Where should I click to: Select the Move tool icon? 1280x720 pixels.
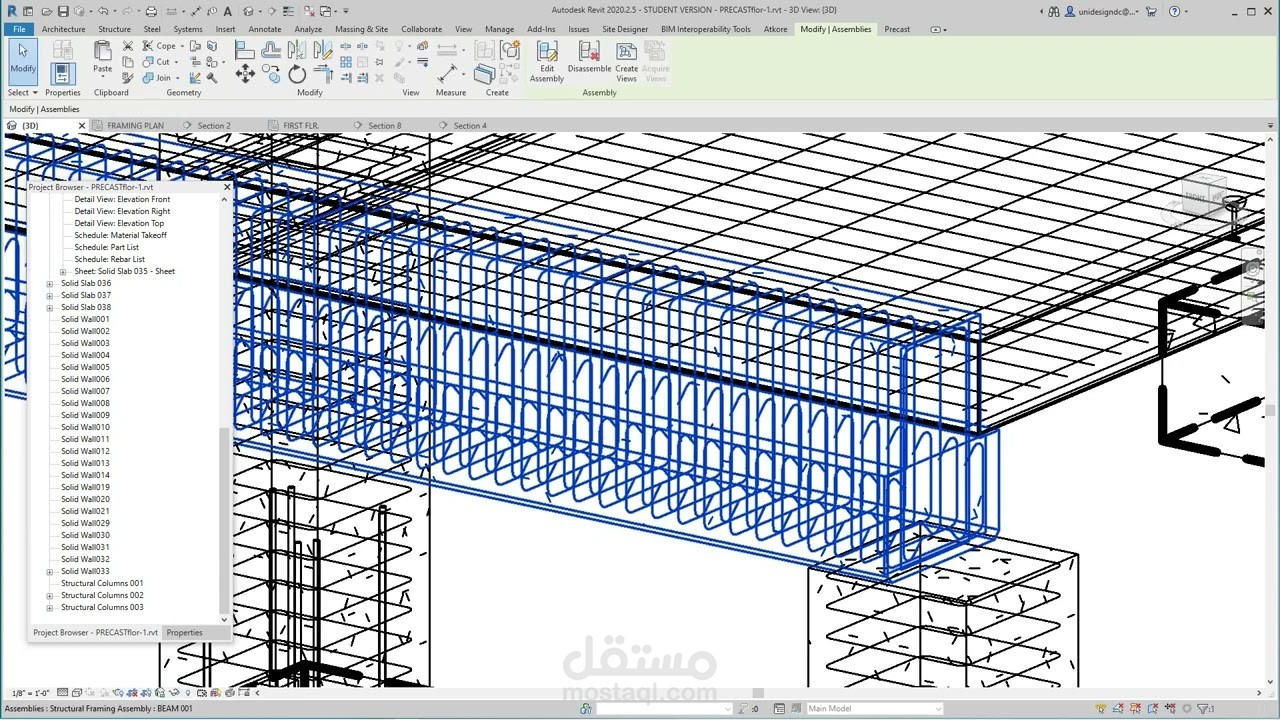(245, 74)
